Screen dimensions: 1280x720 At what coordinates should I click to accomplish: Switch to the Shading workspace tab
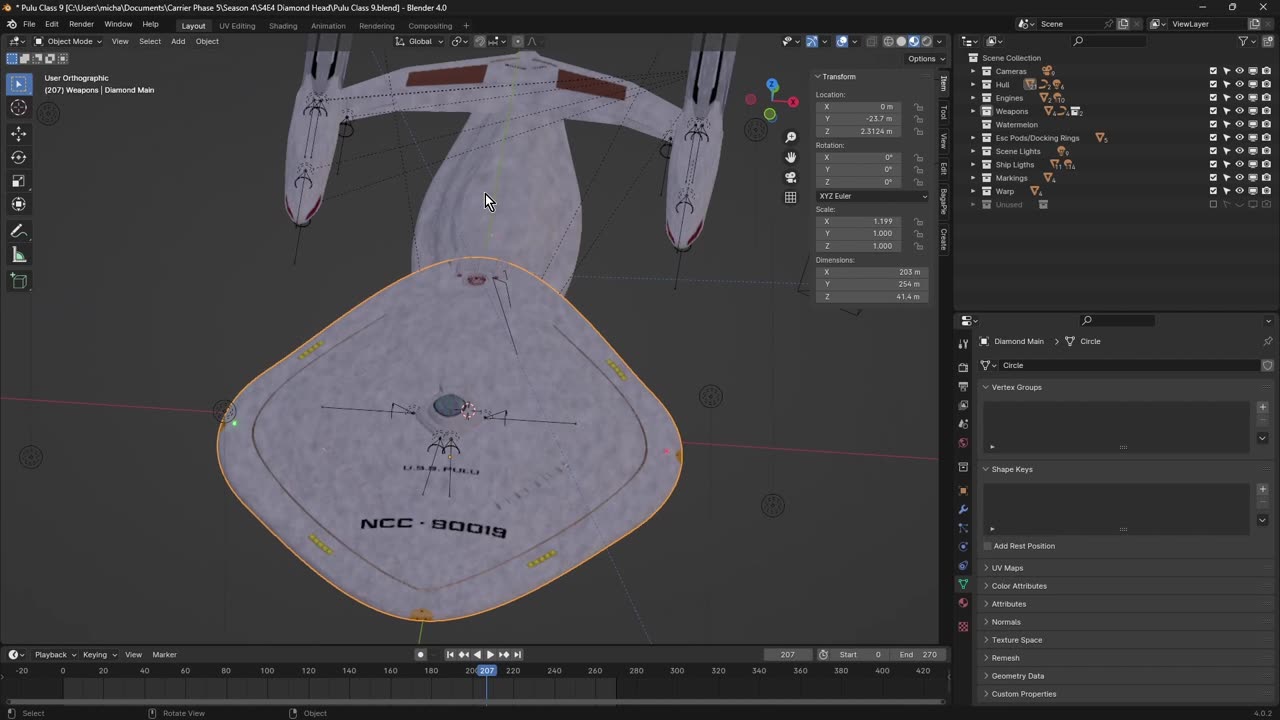tap(283, 26)
